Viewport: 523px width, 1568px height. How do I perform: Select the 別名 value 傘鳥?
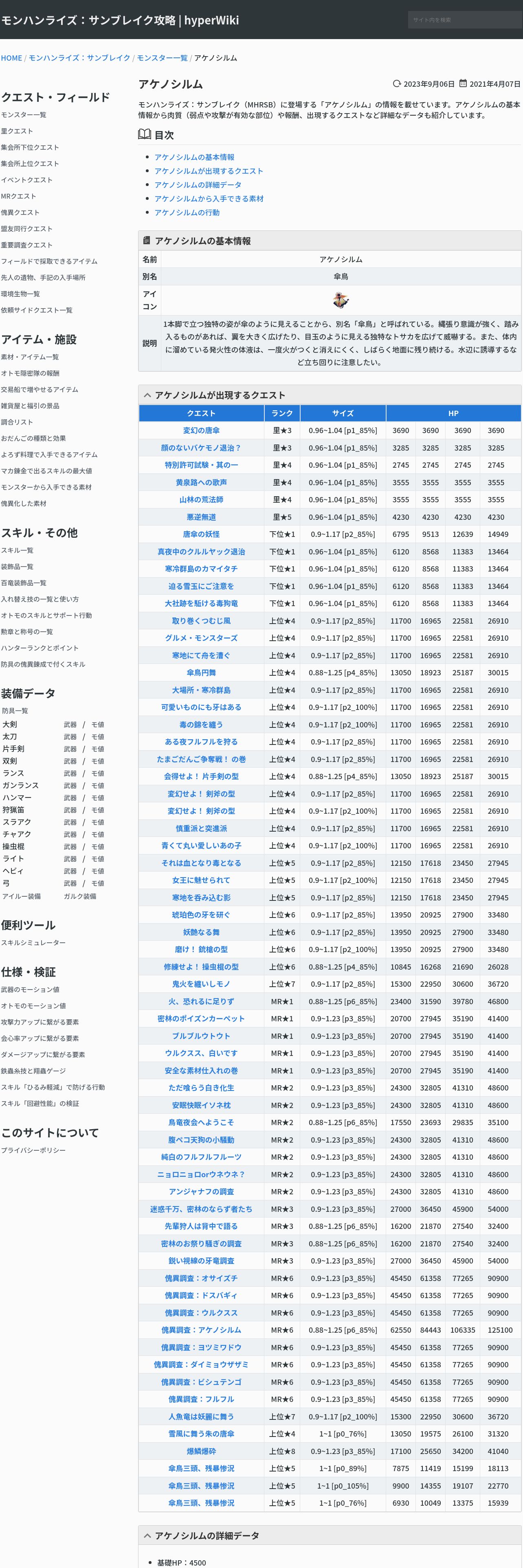(x=341, y=276)
